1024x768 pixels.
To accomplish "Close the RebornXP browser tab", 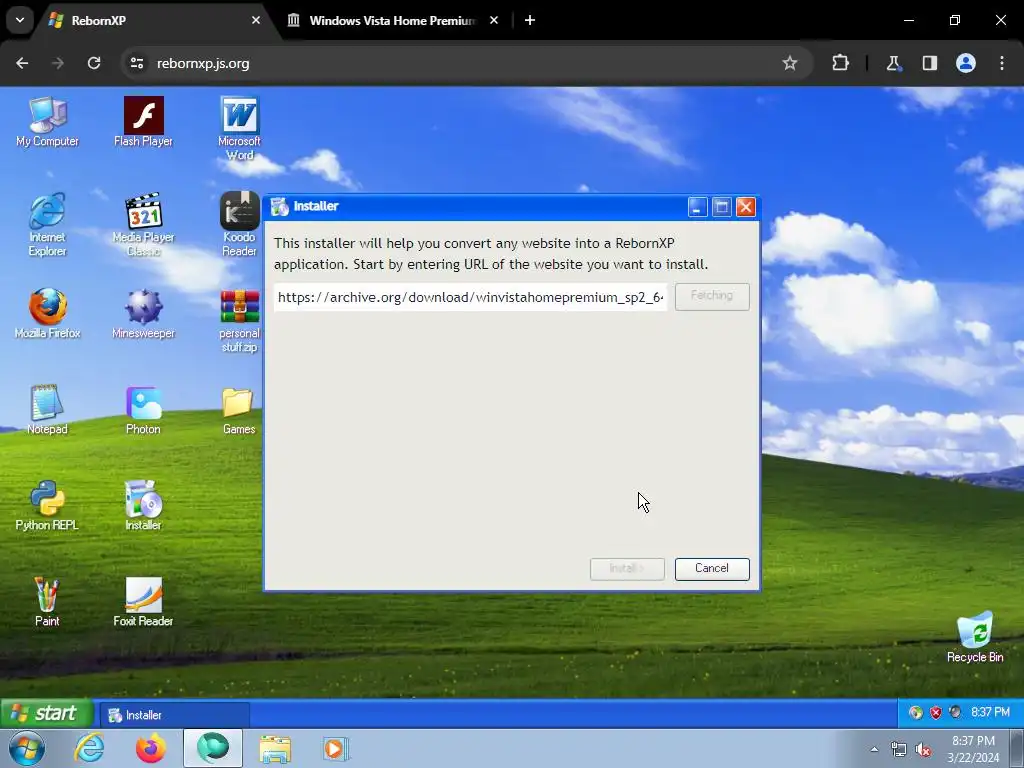I will point(256,20).
